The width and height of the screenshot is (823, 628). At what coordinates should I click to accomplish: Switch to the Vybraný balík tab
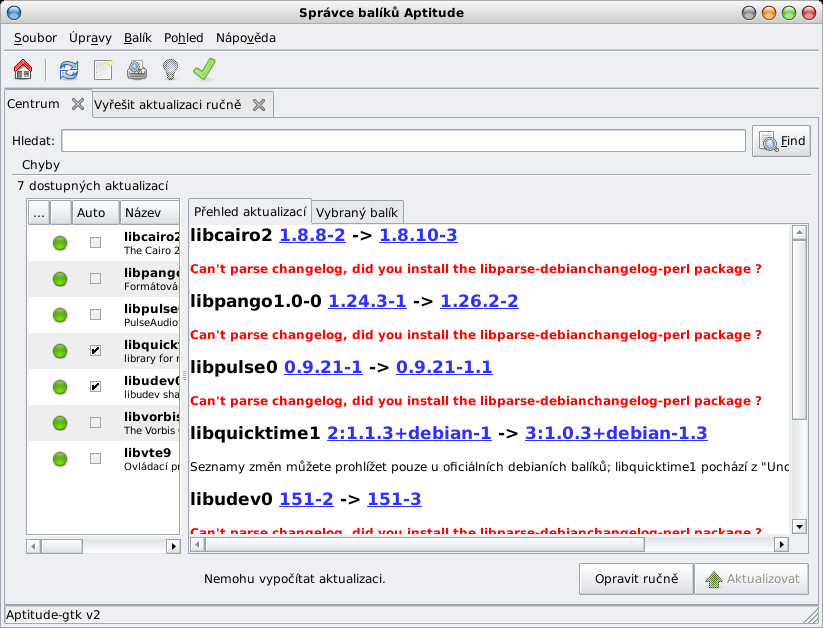357,213
